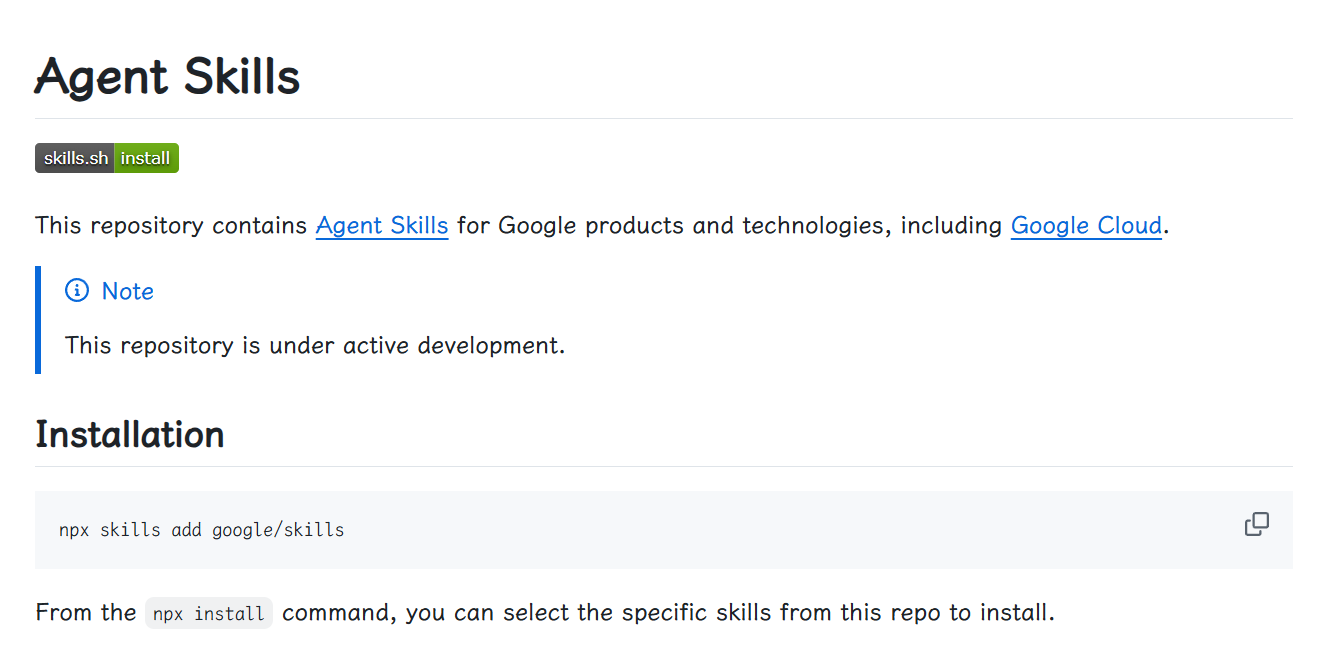Click the blue Note label text
The width and height of the screenshot is (1332, 665).
[128, 291]
